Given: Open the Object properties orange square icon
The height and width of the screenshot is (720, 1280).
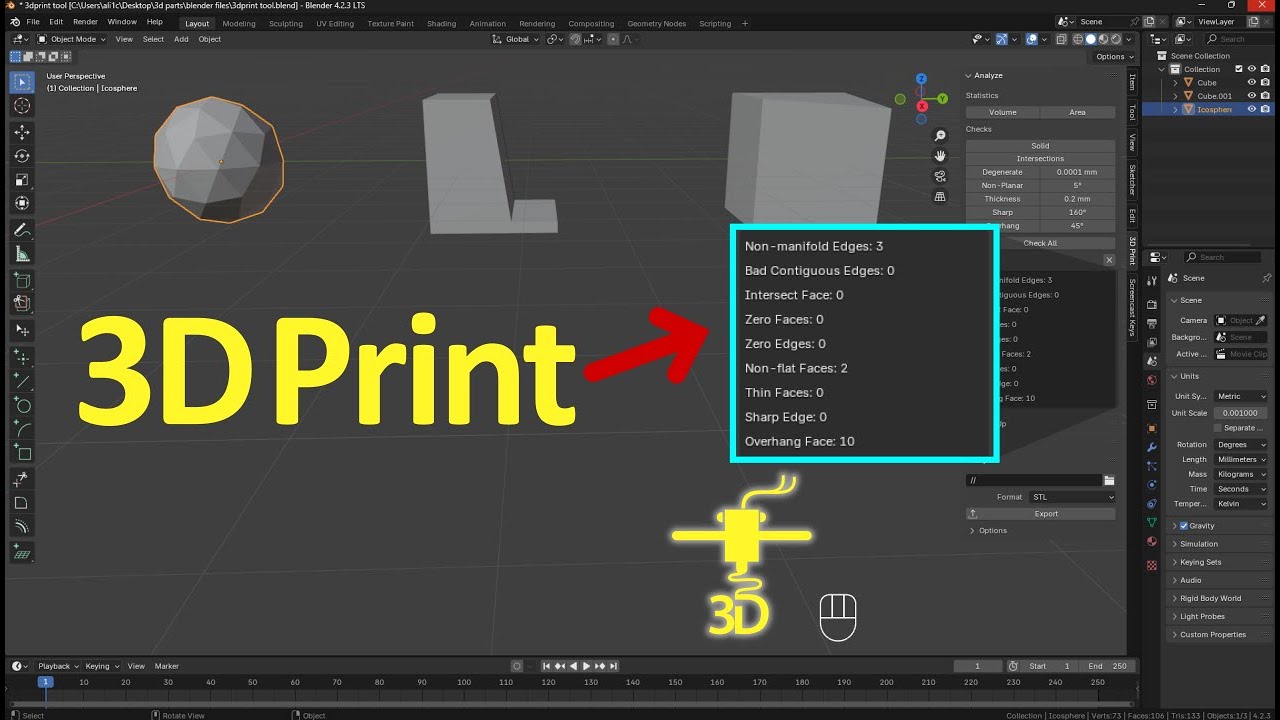Looking at the screenshot, I should click(x=1152, y=428).
